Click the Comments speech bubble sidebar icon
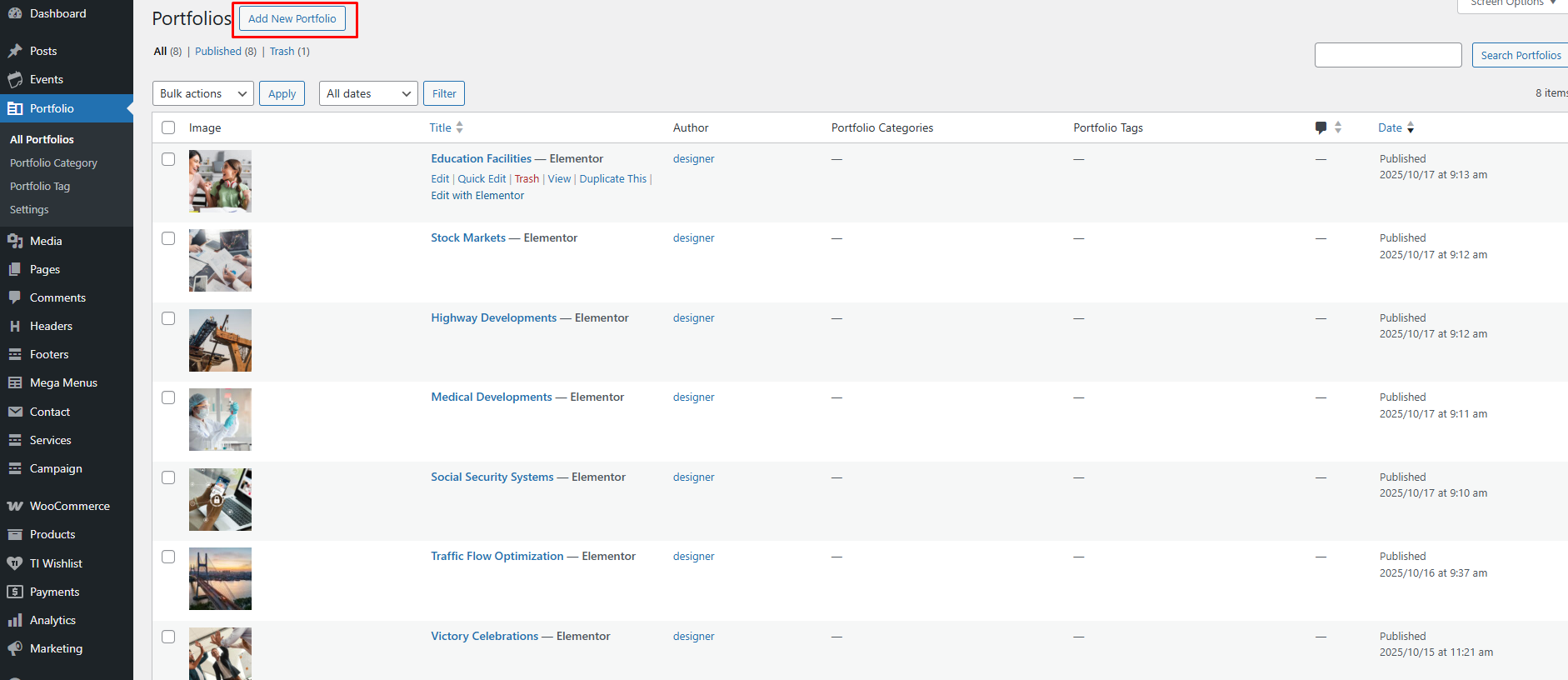Screen dimensions: 1568x680 (x=15, y=297)
